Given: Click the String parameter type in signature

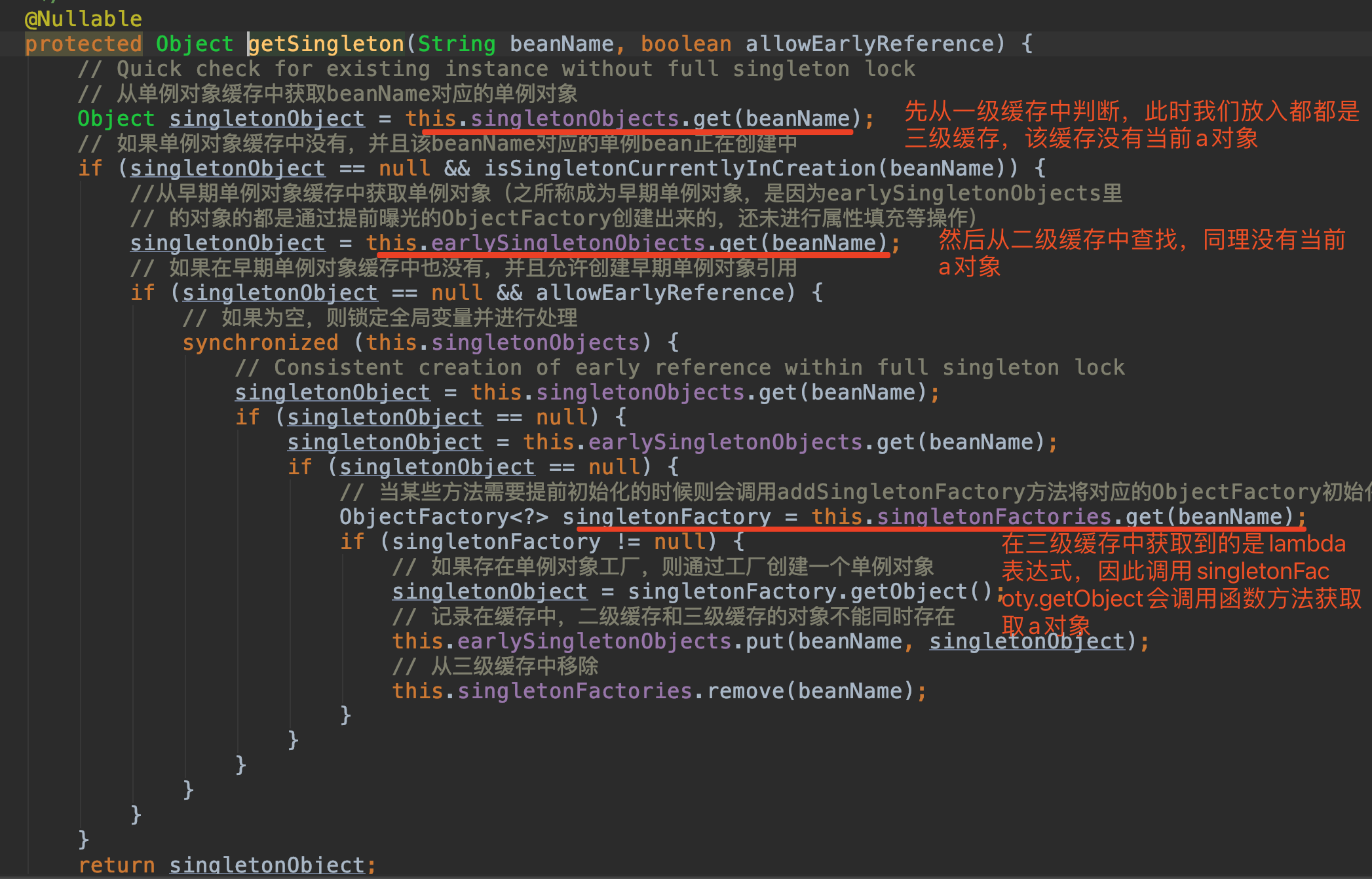Looking at the screenshot, I should pyautogui.click(x=457, y=44).
